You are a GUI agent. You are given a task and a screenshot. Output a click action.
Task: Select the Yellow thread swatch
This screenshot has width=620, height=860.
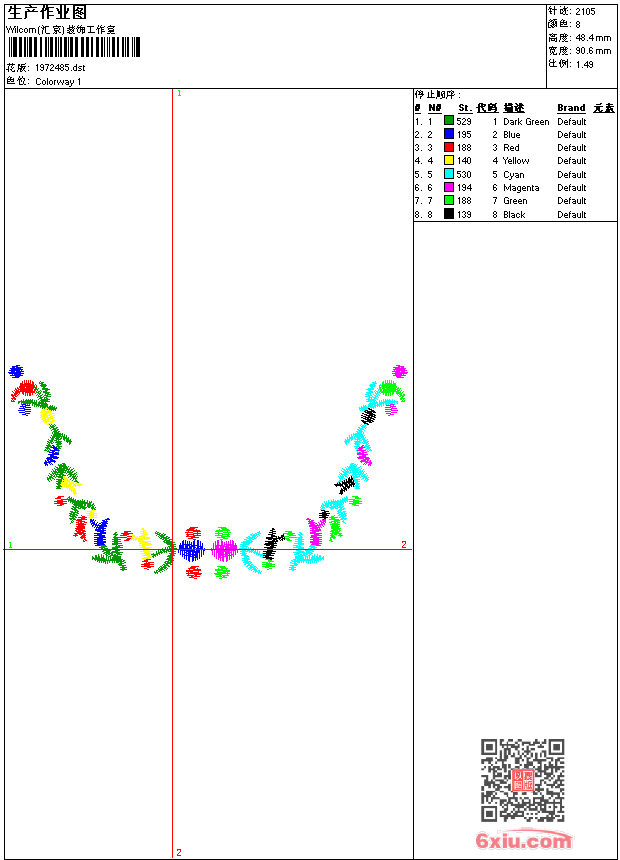(x=448, y=160)
